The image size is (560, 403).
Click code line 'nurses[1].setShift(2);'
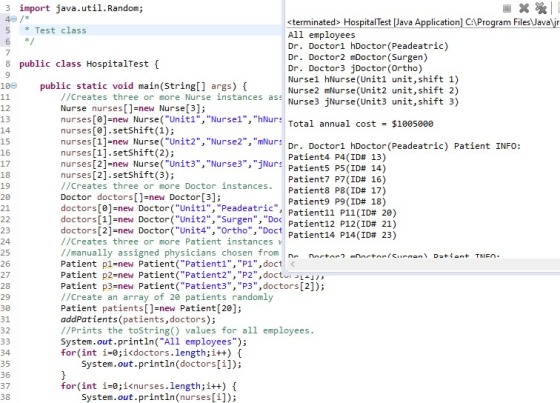click(x=117, y=153)
